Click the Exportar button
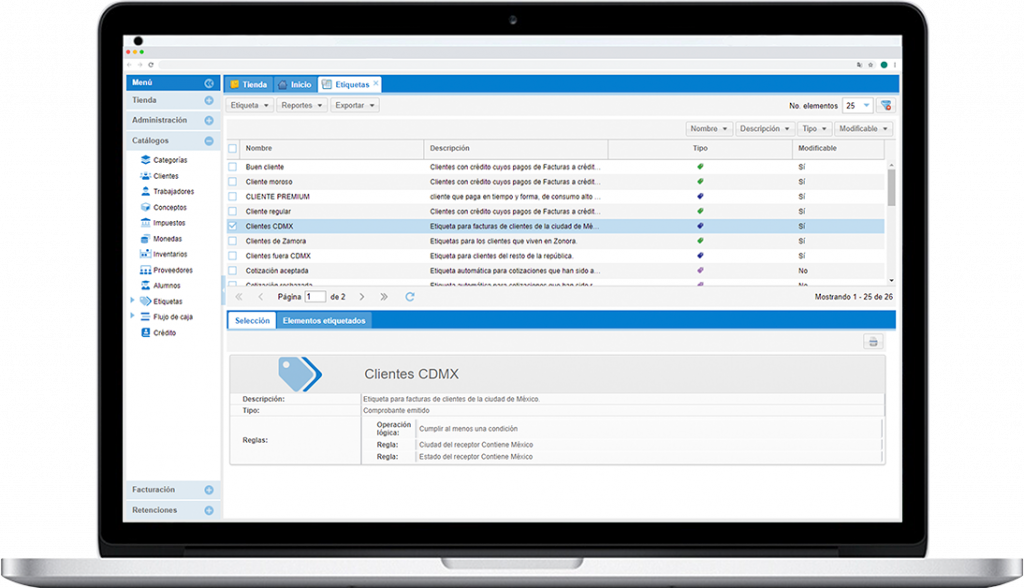The width and height of the screenshot is (1024, 588). pos(355,105)
